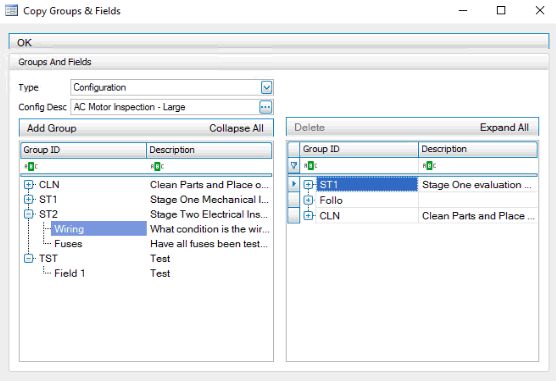Click ABC filter icon under right Group ID
The width and height of the screenshot is (556, 381).
pos(311,166)
